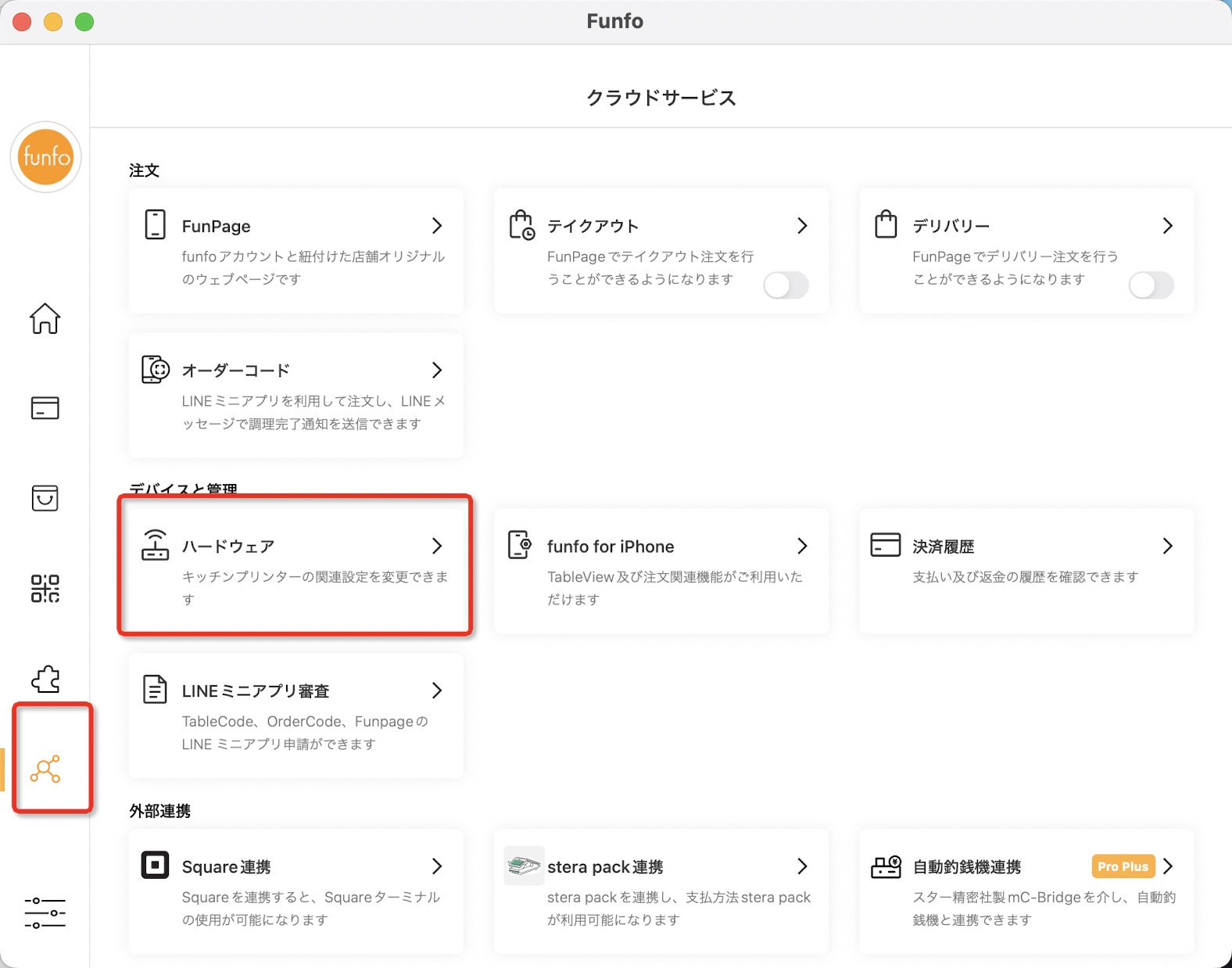The image size is (1232, 968).
Task: Click the hardware router icon
Action: [x=155, y=545]
